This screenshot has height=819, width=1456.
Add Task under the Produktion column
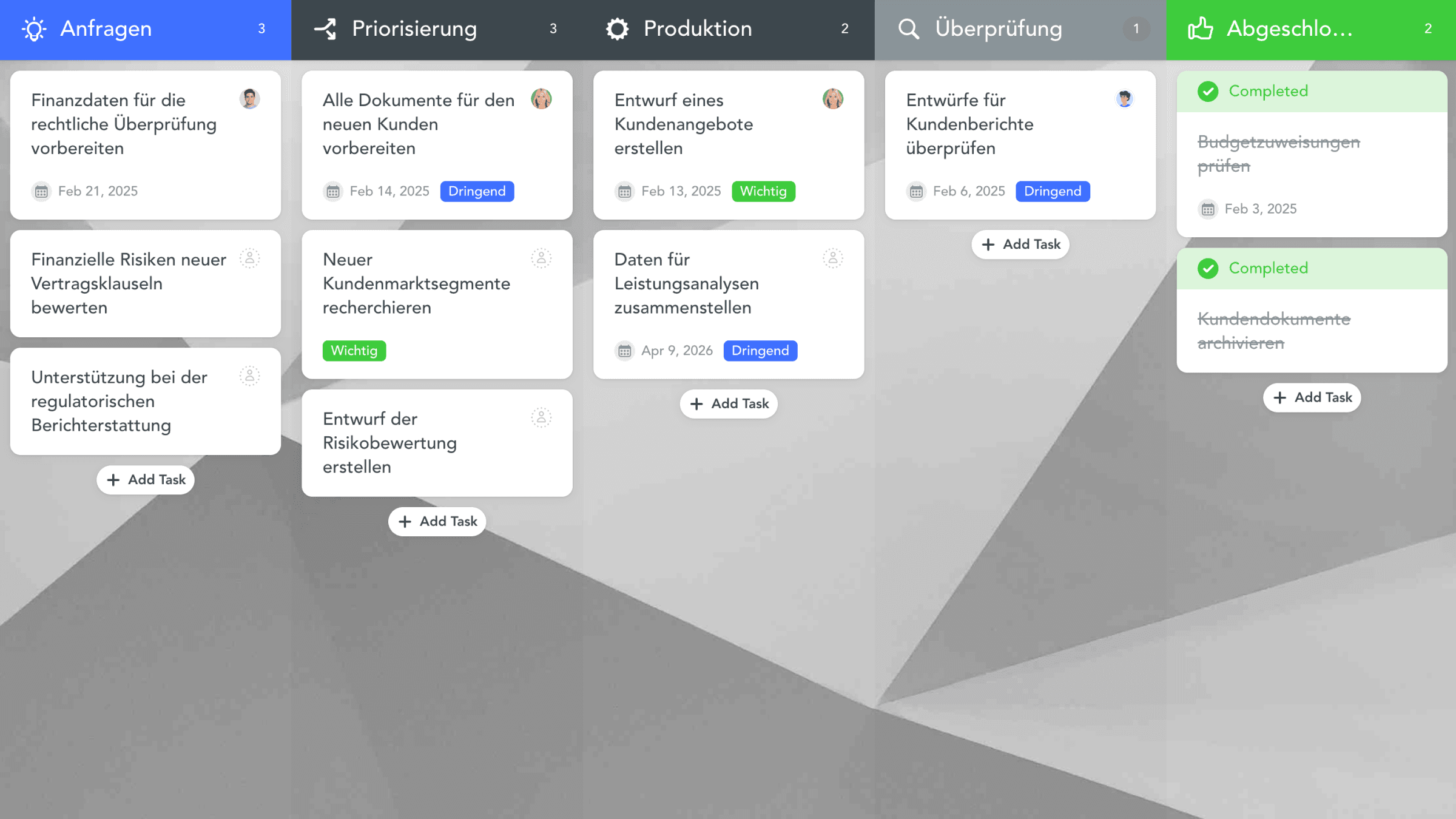tap(729, 404)
